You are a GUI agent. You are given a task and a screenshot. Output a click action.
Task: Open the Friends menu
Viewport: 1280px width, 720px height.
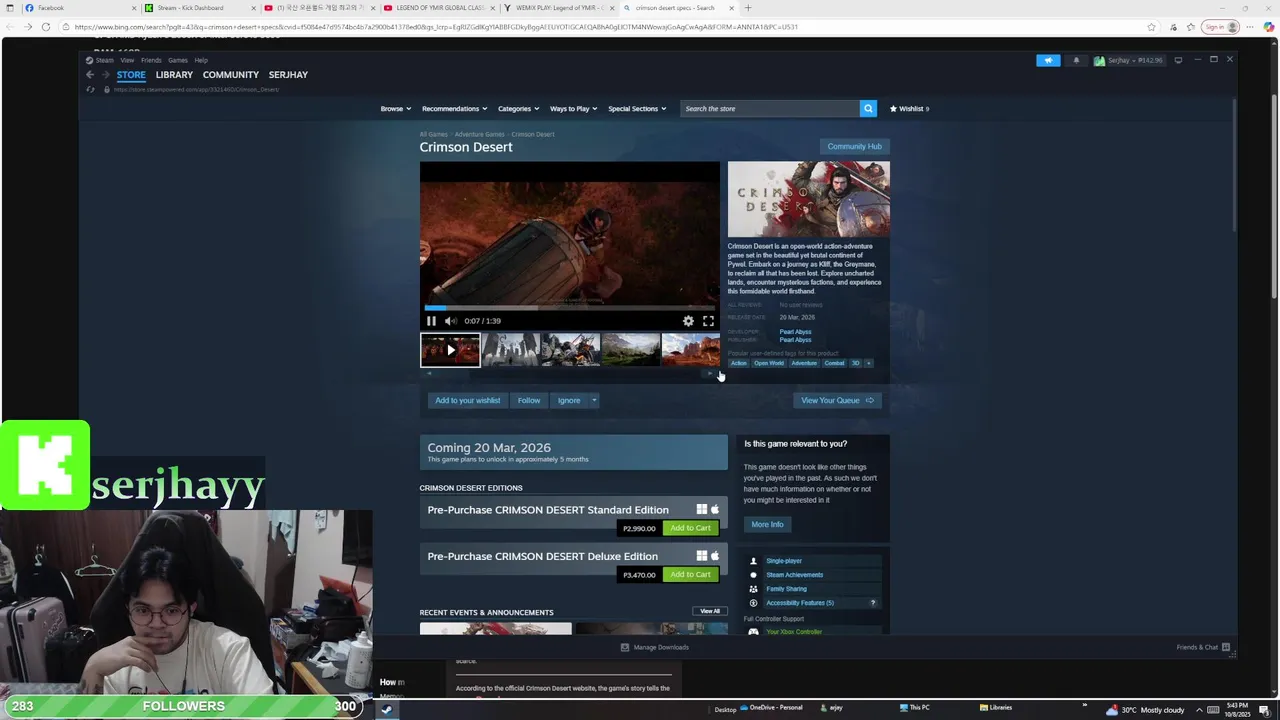pyautogui.click(x=151, y=60)
